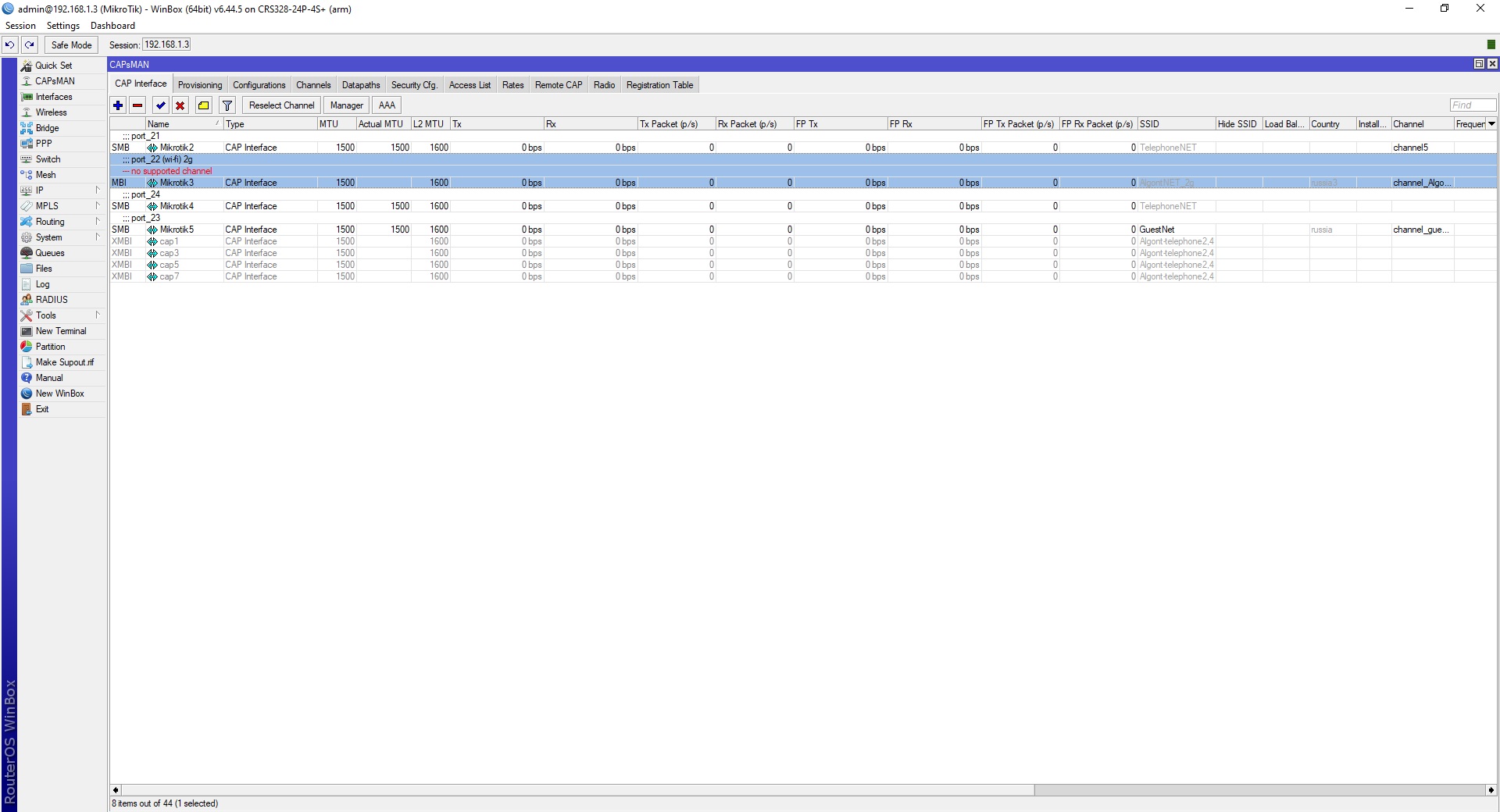This screenshot has width=1500, height=812.
Task: Click the Session address field
Action: click(166, 45)
